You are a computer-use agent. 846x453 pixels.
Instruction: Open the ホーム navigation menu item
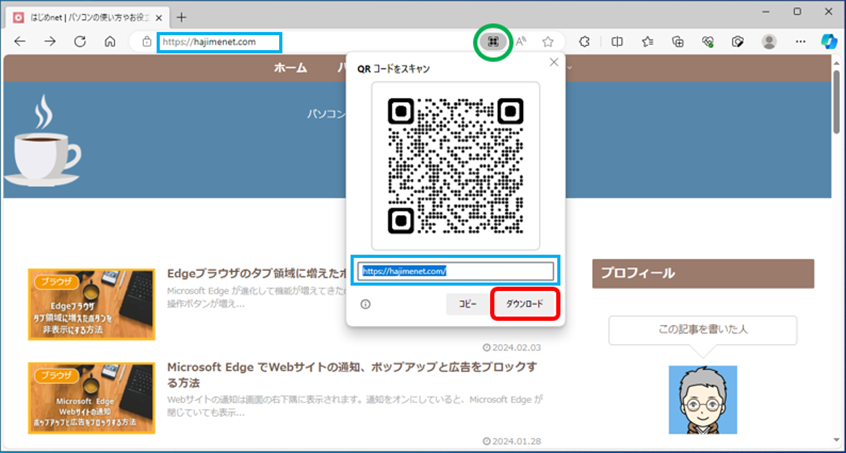point(290,67)
